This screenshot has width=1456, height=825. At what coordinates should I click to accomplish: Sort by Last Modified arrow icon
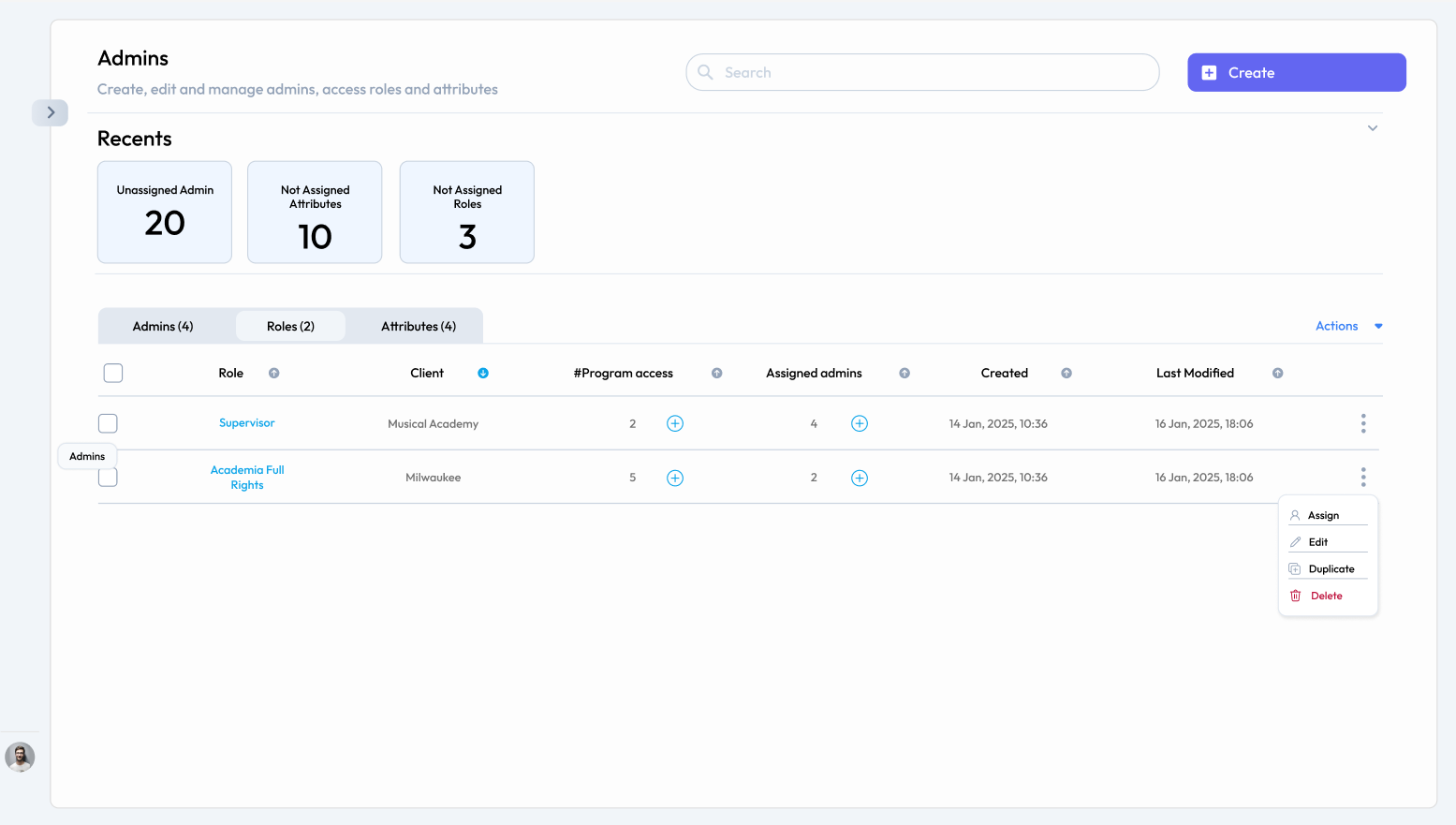click(1277, 373)
